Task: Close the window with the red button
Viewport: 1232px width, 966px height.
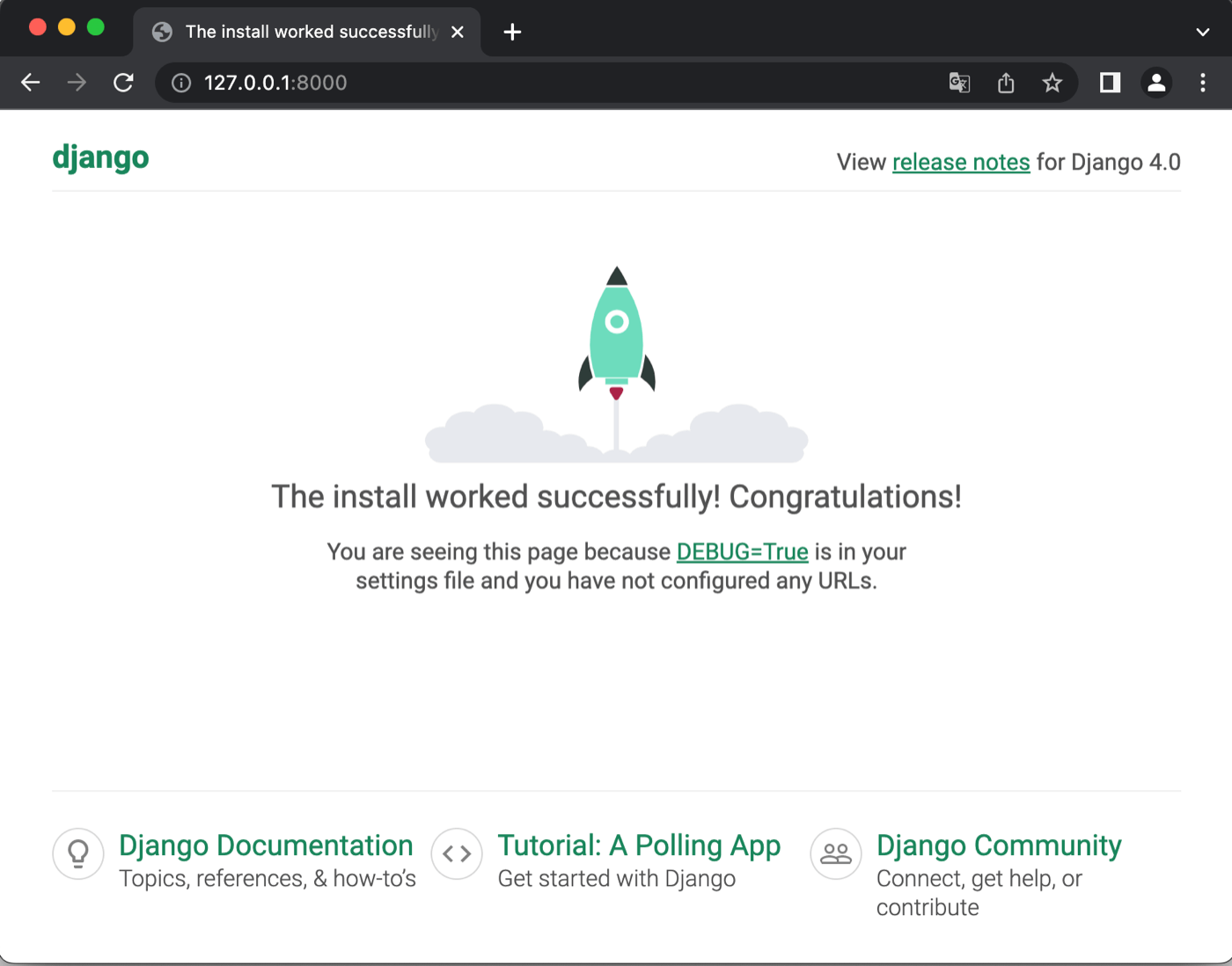Action: point(38,27)
